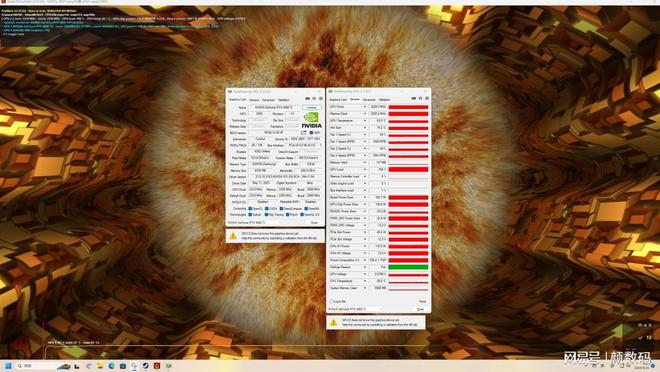Click validation notice text under Sensors window
This screenshot has width=660, height=372.
[x=380, y=323]
